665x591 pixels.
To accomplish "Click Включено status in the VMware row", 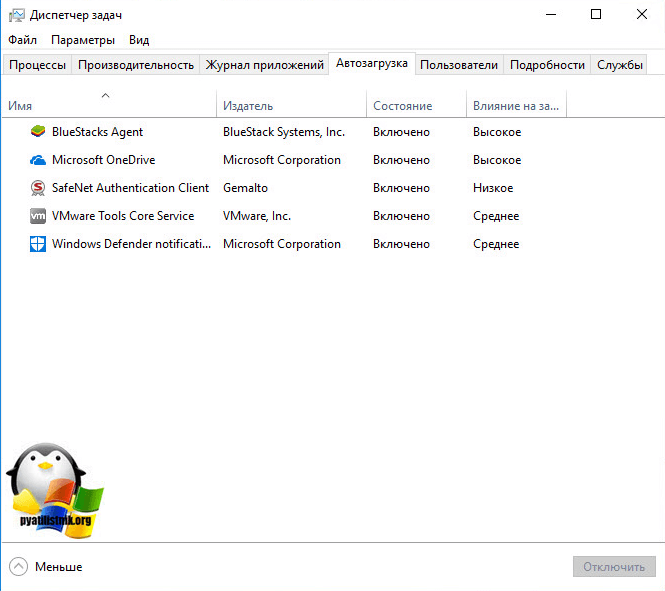I will pyautogui.click(x=401, y=216).
